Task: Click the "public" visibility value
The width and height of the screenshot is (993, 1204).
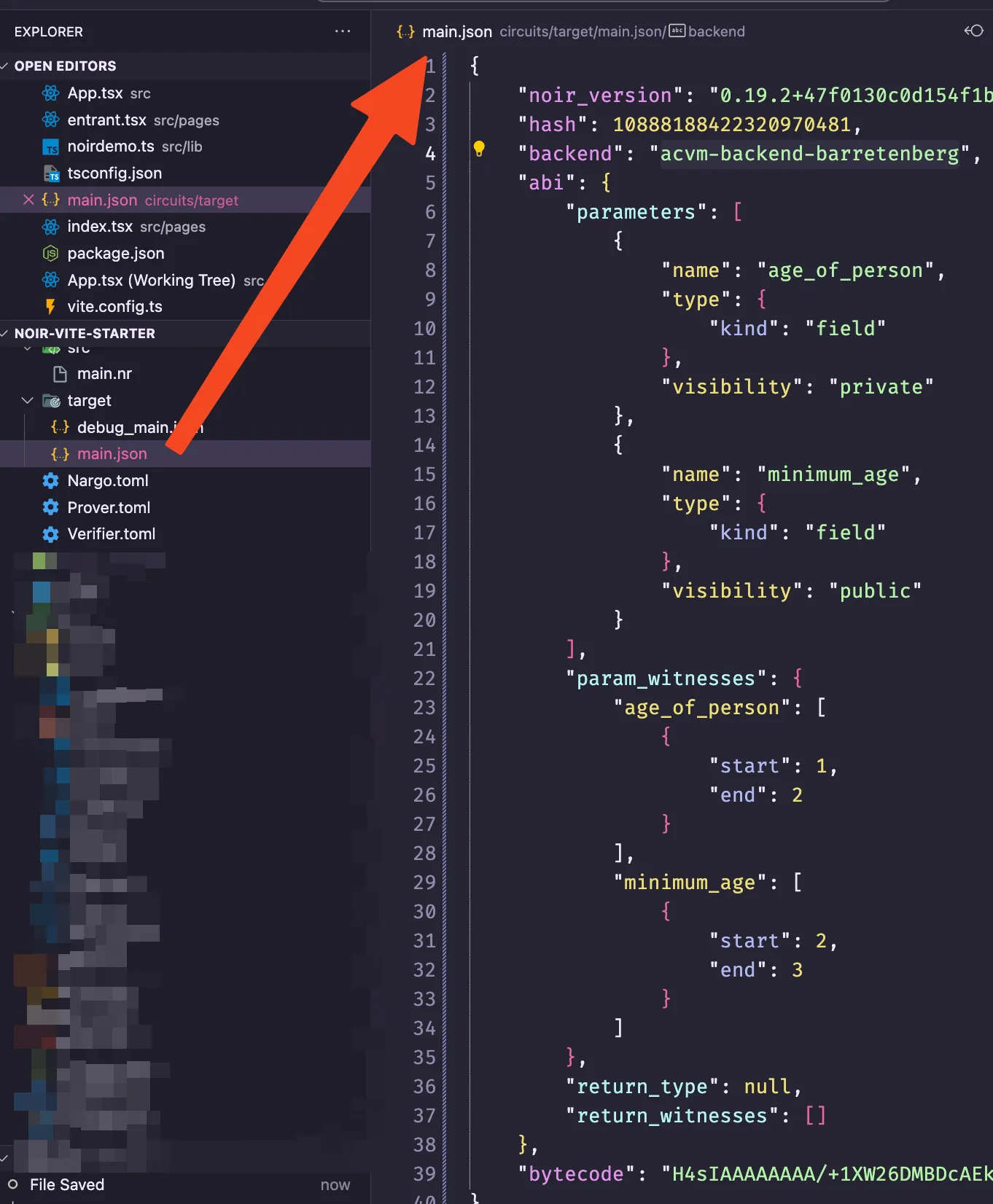Action: [875, 591]
